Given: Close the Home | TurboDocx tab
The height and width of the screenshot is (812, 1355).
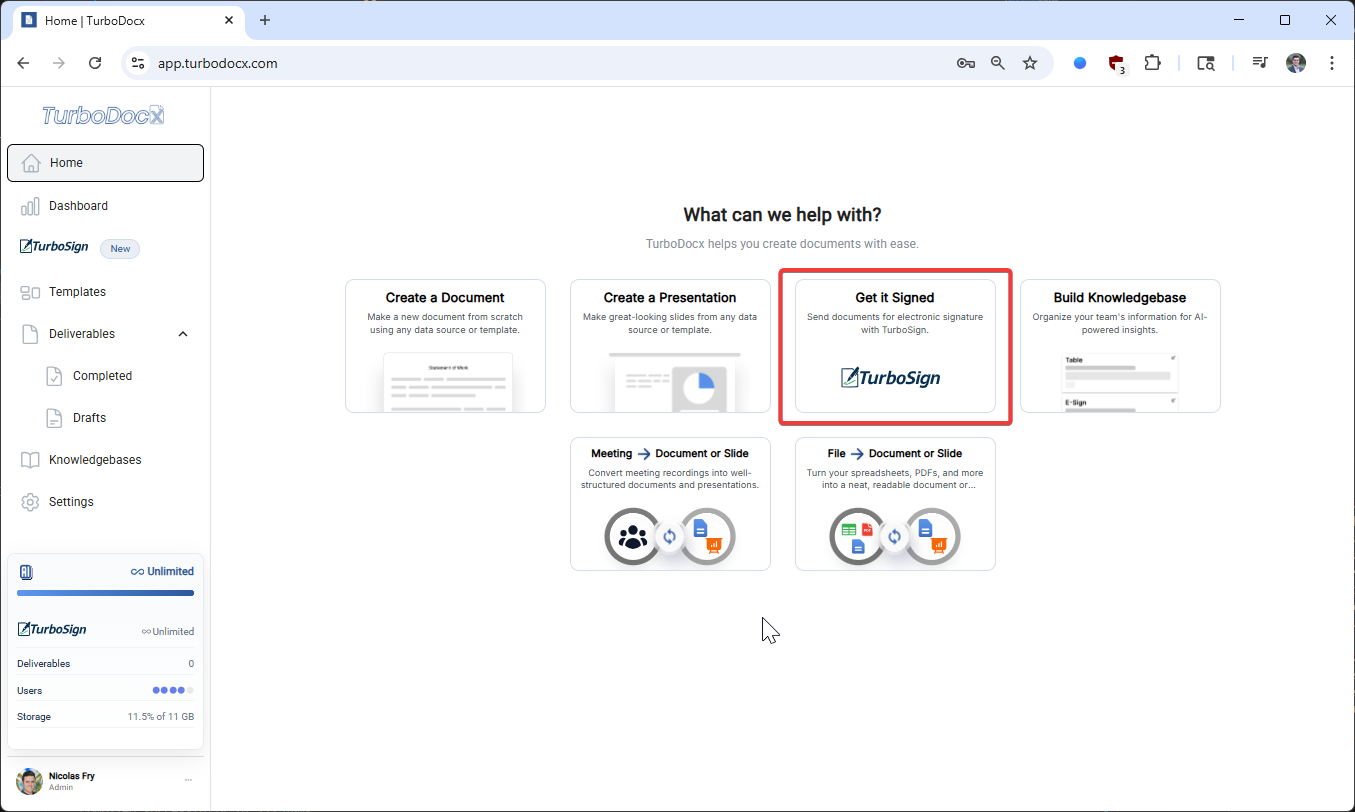Looking at the screenshot, I should point(229,20).
